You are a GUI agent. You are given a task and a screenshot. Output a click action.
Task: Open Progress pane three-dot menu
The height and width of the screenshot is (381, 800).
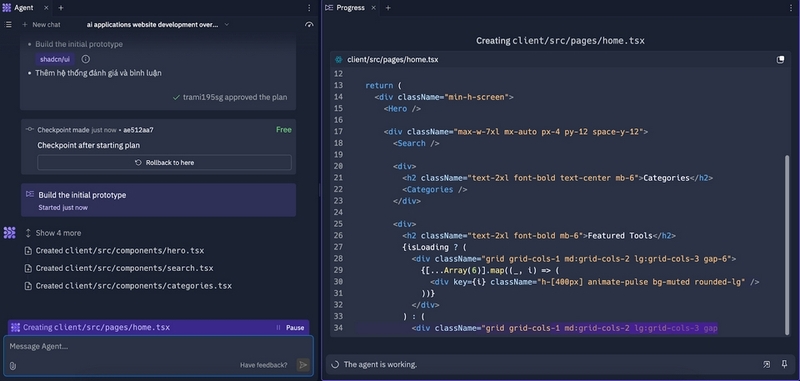(x=792, y=8)
